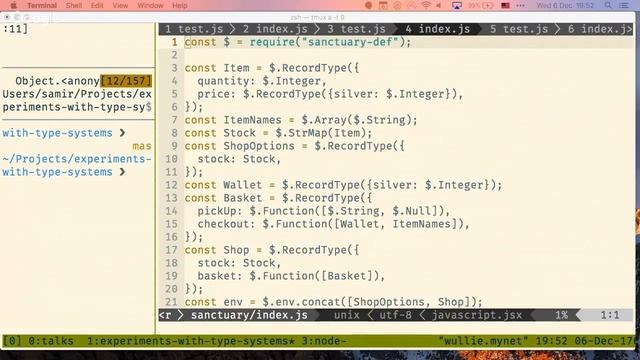Click the tmux session [0] indicator
Screen dimensions: 640x360
coord(12,341)
